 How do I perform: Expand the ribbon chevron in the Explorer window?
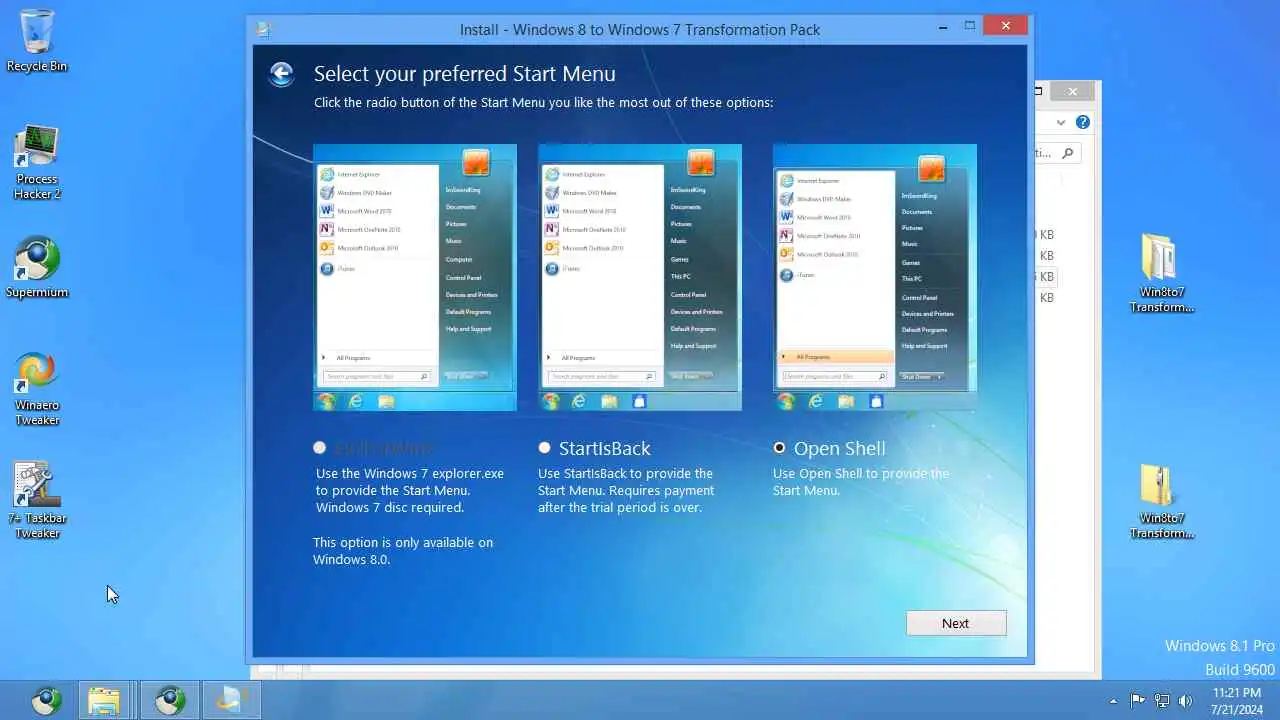click(1061, 122)
